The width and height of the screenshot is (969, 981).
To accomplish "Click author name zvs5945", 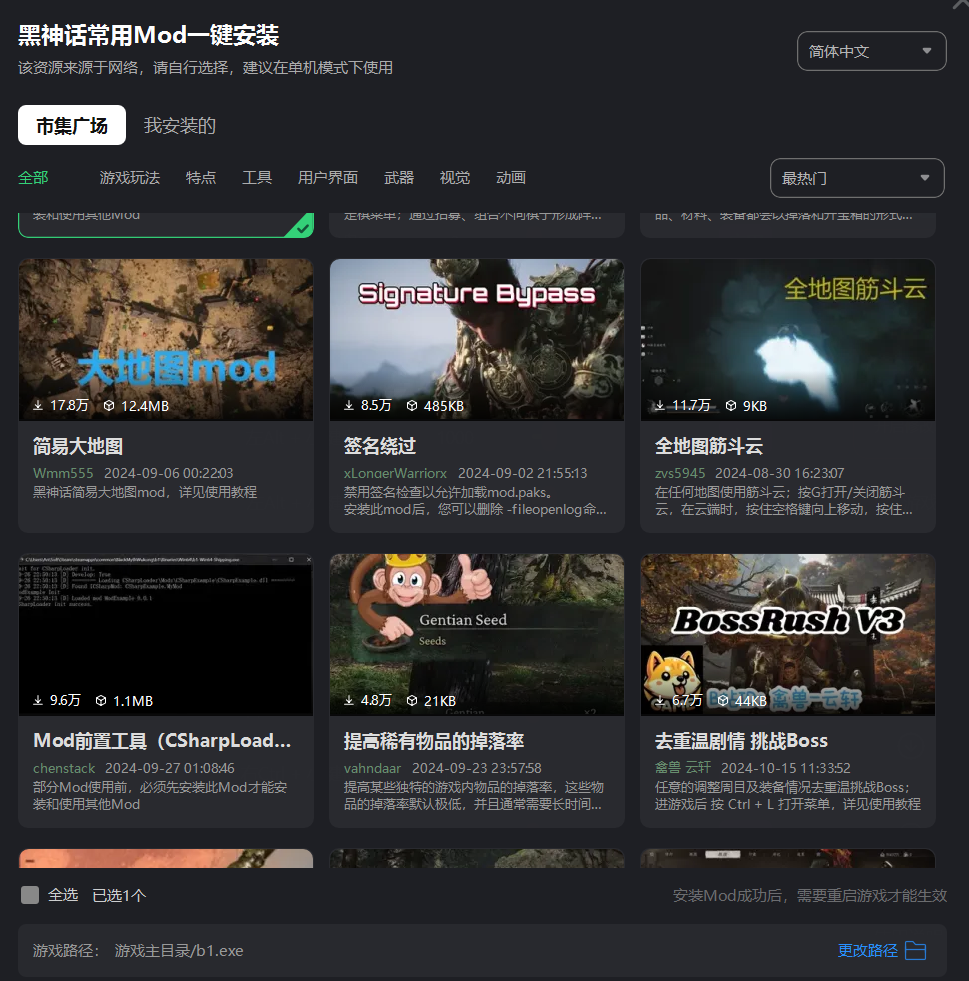I will point(680,473).
